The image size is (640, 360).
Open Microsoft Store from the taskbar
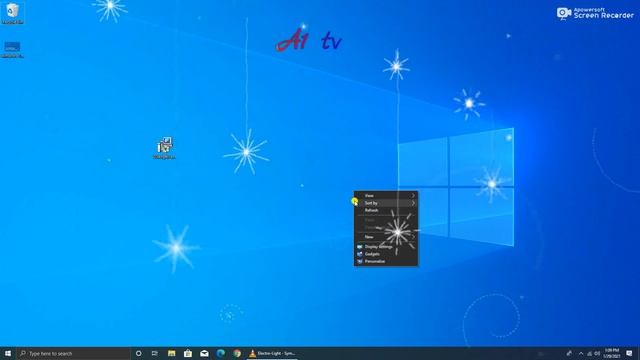tap(188, 353)
